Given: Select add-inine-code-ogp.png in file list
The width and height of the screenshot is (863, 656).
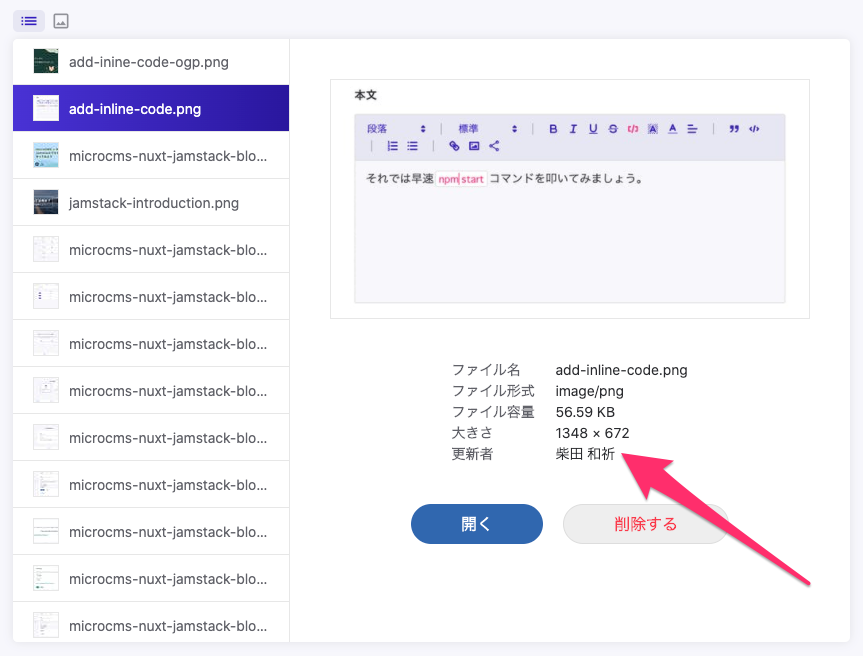Looking at the screenshot, I should point(150,62).
